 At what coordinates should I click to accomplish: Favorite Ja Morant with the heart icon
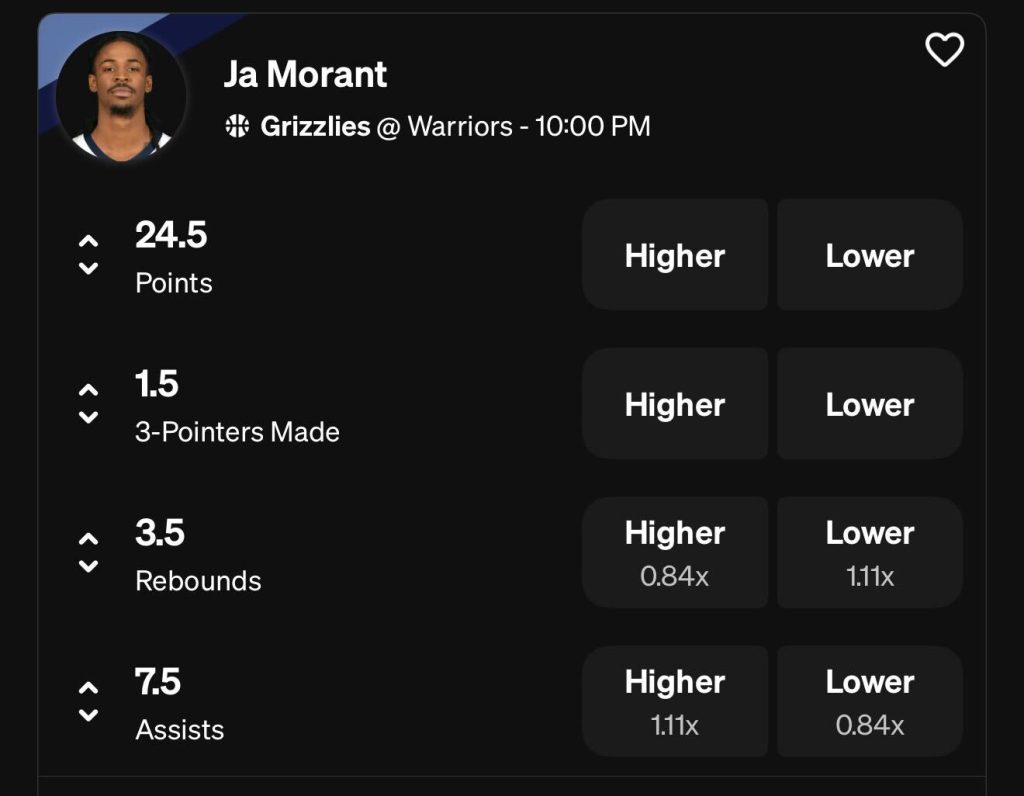click(944, 50)
